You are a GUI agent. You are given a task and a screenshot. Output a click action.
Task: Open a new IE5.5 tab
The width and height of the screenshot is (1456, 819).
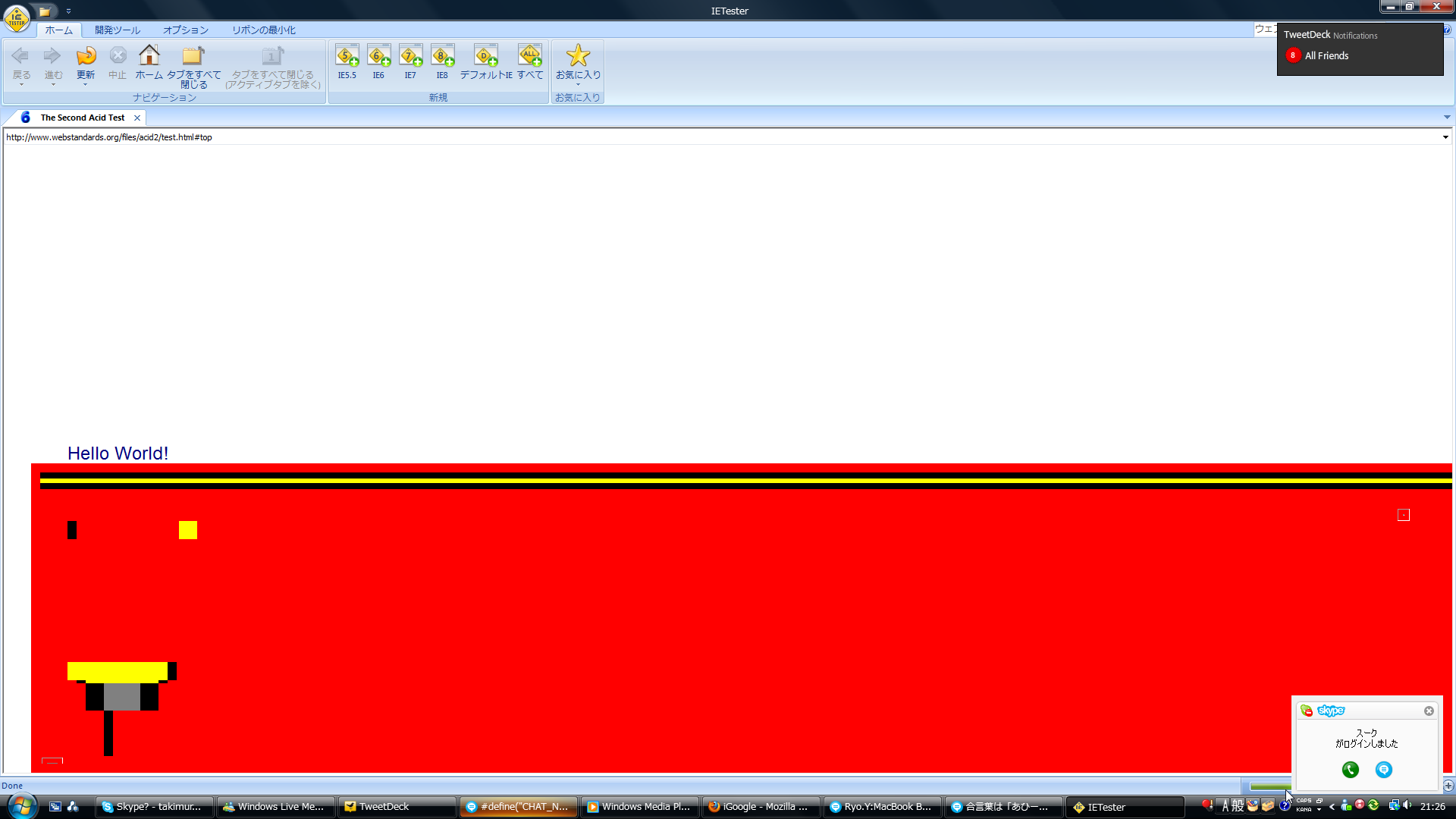(347, 56)
